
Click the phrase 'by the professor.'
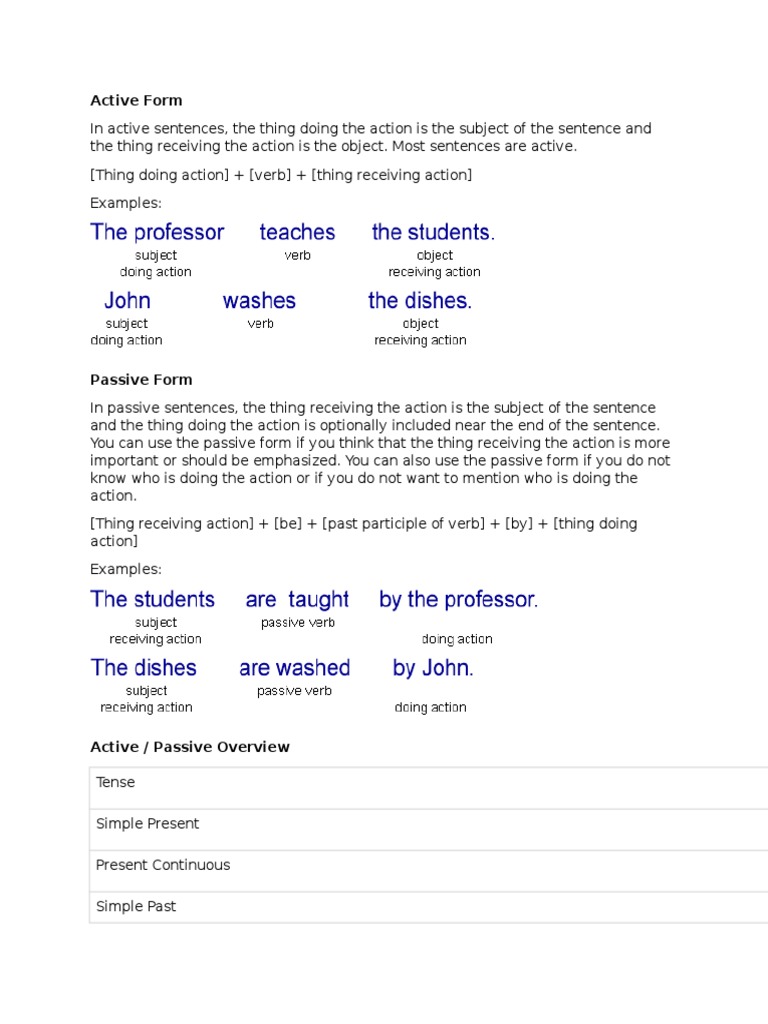pyautogui.click(x=458, y=599)
